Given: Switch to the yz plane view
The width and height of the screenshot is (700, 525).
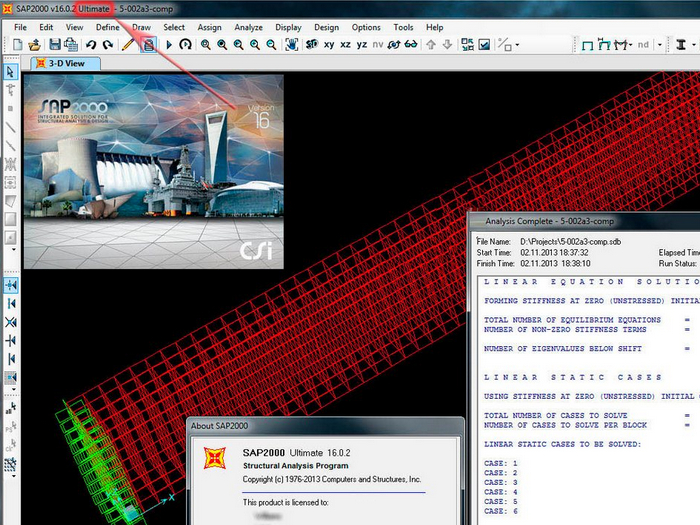Looking at the screenshot, I should [362, 45].
